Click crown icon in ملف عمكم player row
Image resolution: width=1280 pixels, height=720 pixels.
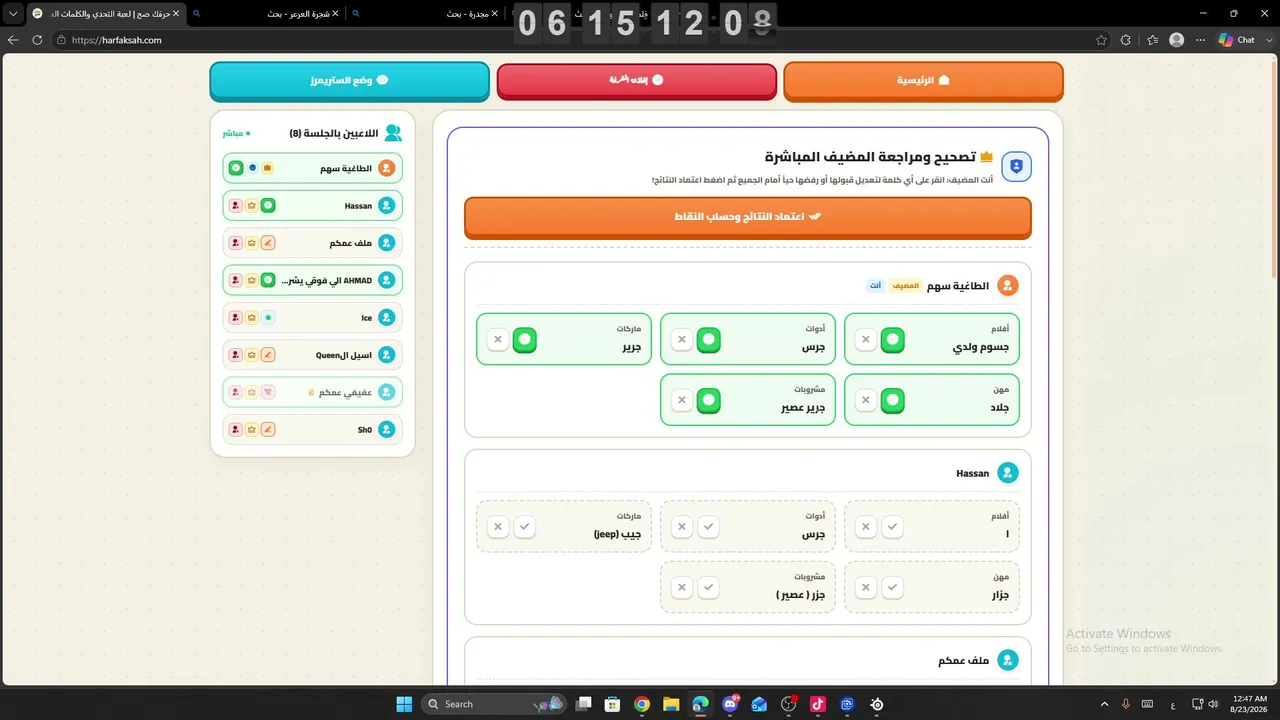coord(252,243)
